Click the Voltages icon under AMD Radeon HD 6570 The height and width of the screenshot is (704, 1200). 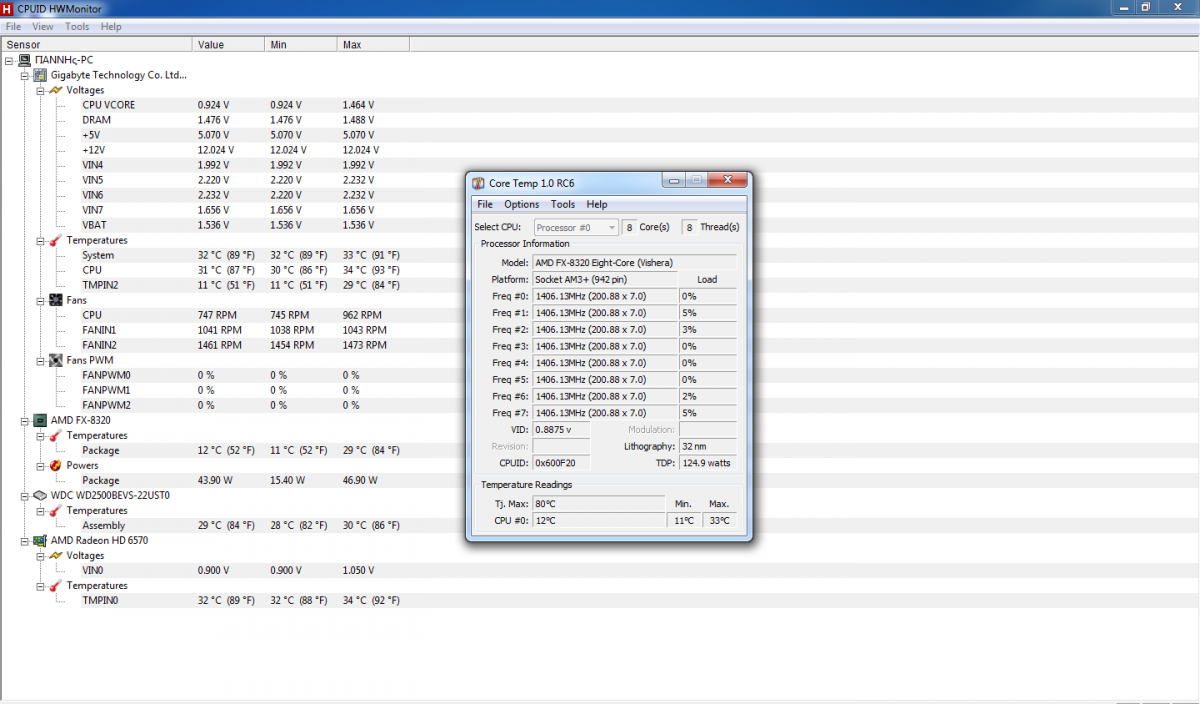tap(56, 555)
